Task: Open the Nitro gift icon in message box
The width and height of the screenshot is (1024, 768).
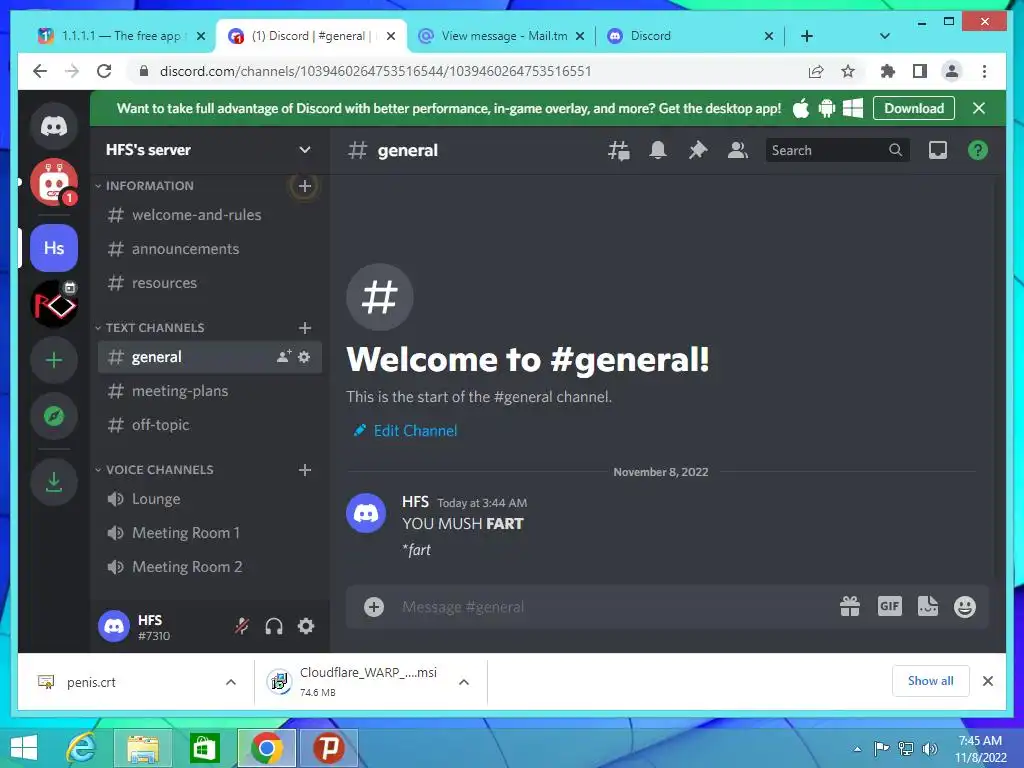Action: [850, 607]
